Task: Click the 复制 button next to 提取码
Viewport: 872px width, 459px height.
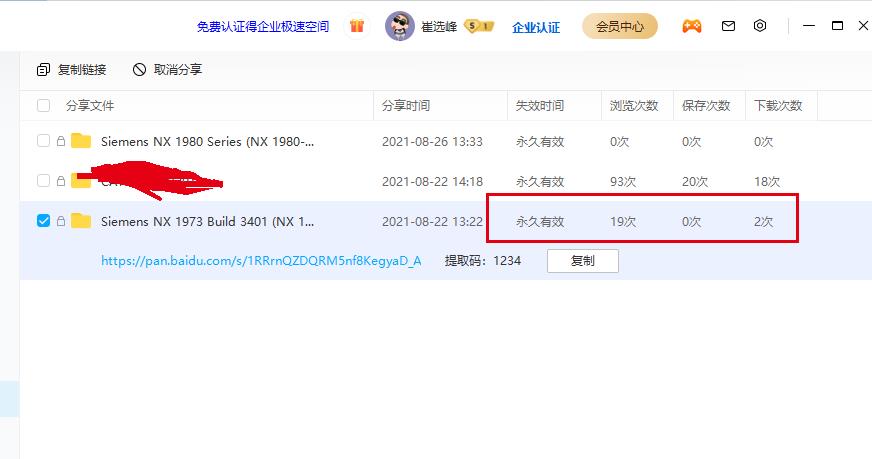Action: point(583,261)
